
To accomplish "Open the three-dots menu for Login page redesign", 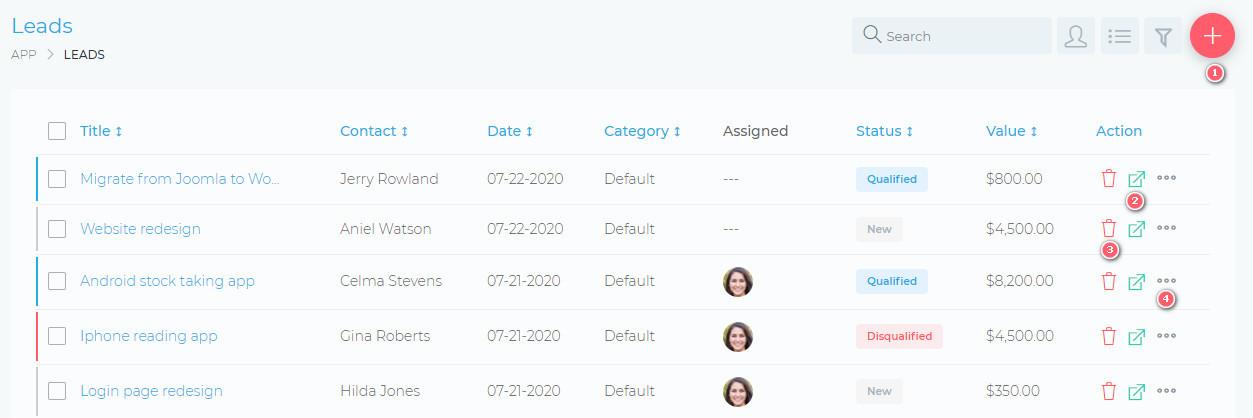I will coord(1166,391).
